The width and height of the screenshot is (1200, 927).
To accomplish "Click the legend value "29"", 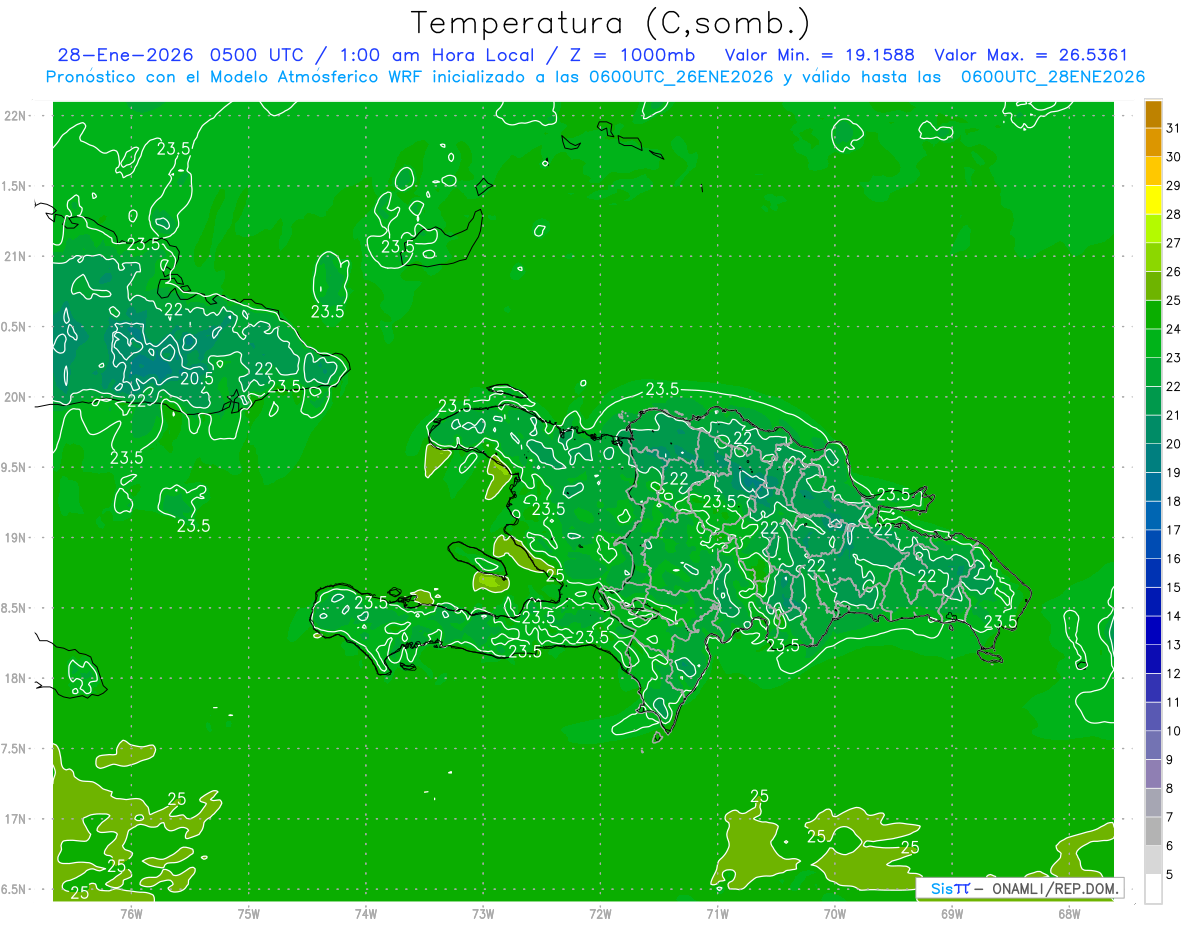I will click(1174, 185).
